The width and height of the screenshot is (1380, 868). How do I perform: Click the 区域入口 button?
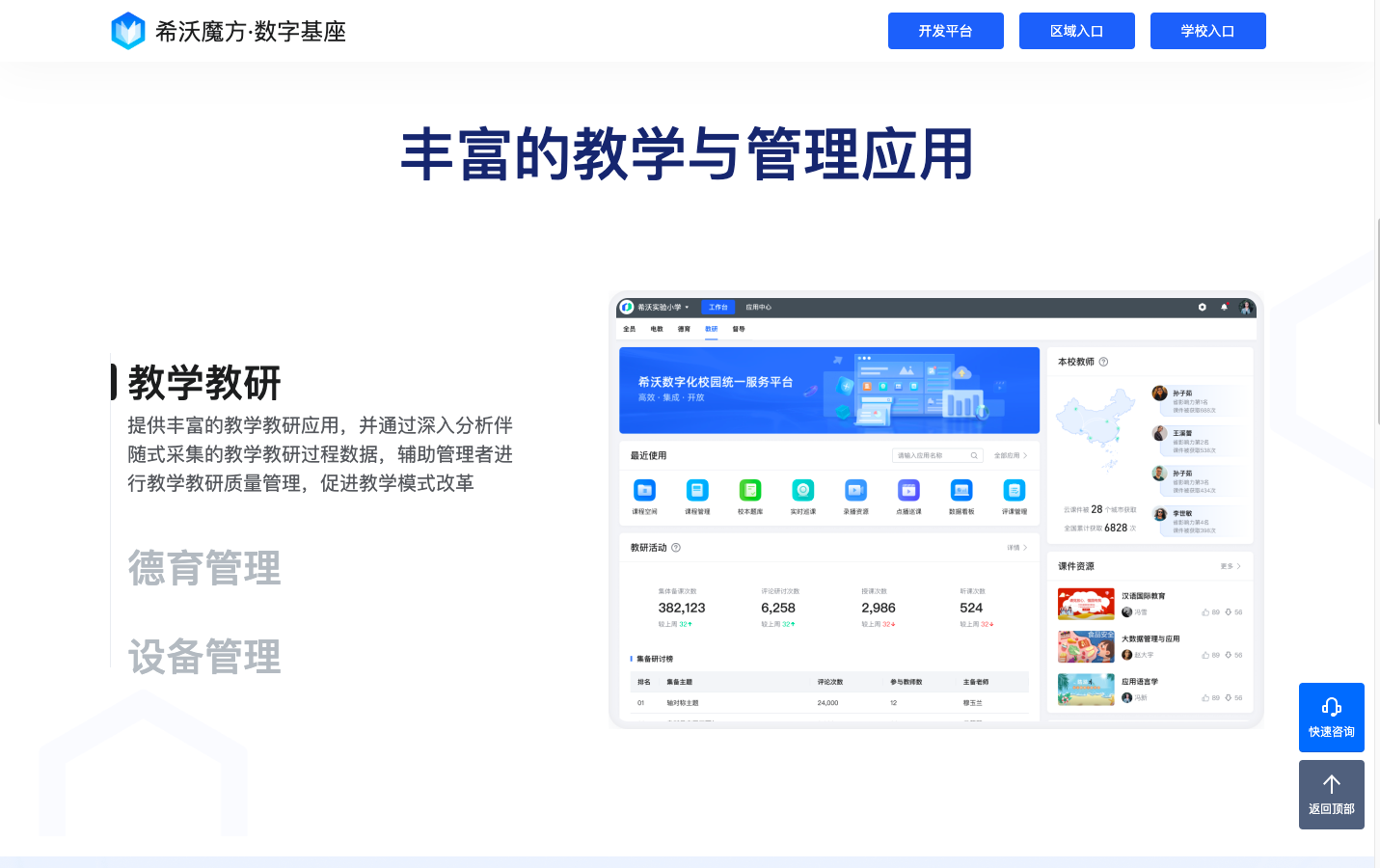pyautogui.click(x=1076, y=31)
